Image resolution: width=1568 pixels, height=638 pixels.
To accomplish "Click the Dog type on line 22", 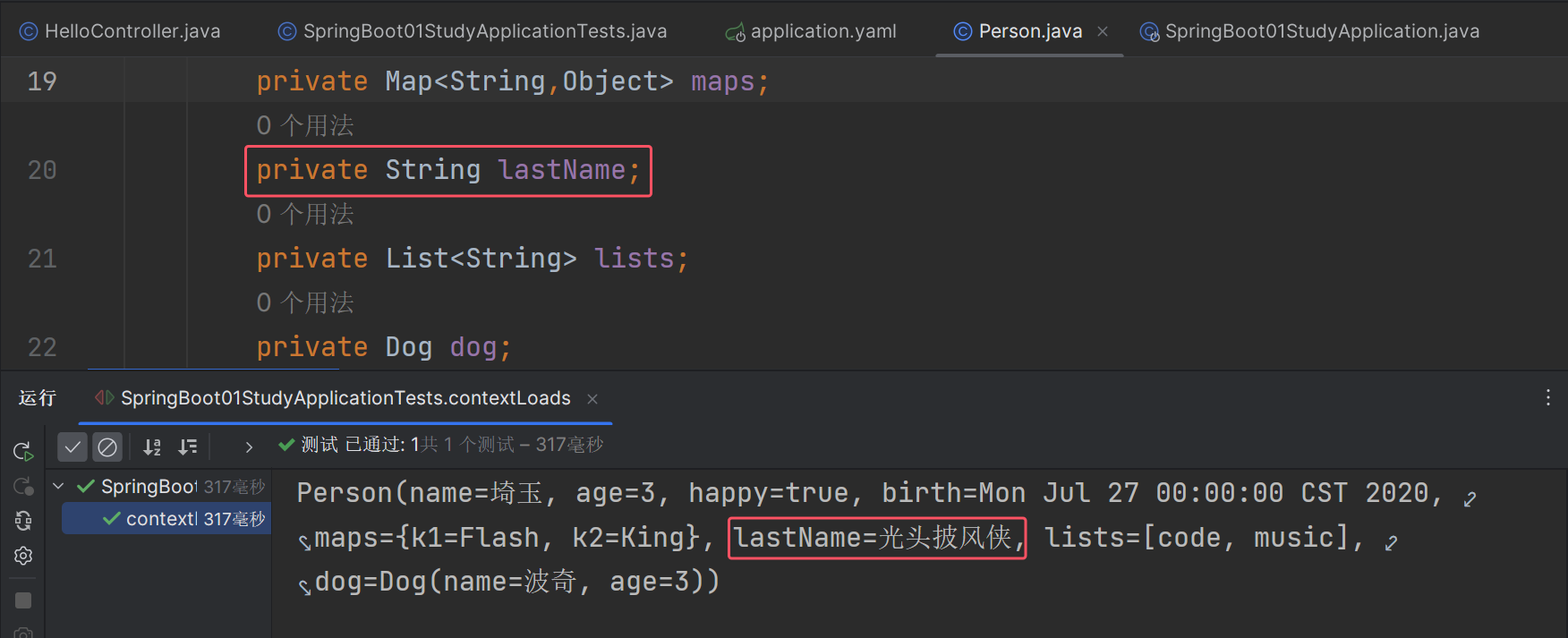I will 408,347.
